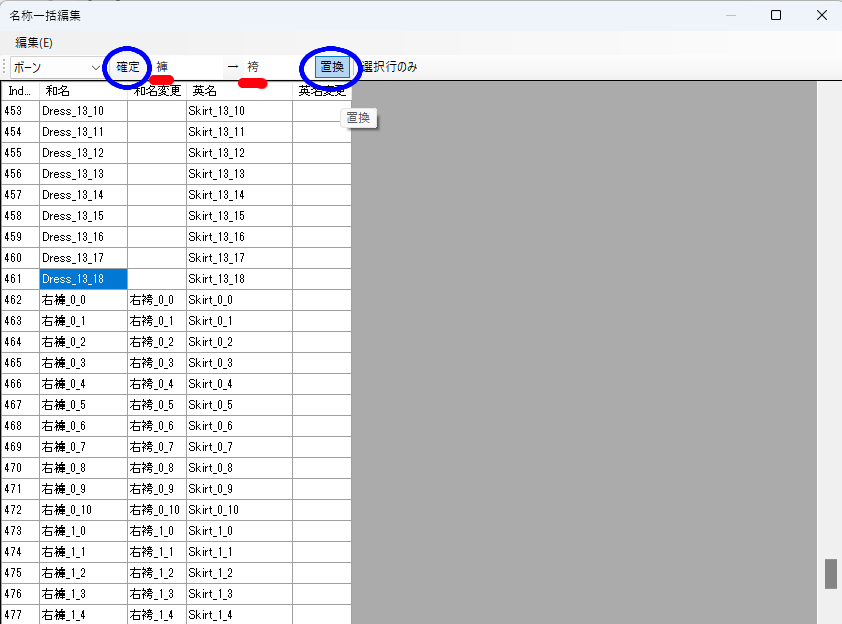Click index cell 470
The height and width of the screenshot is (624, 842).
click(20, 468)
